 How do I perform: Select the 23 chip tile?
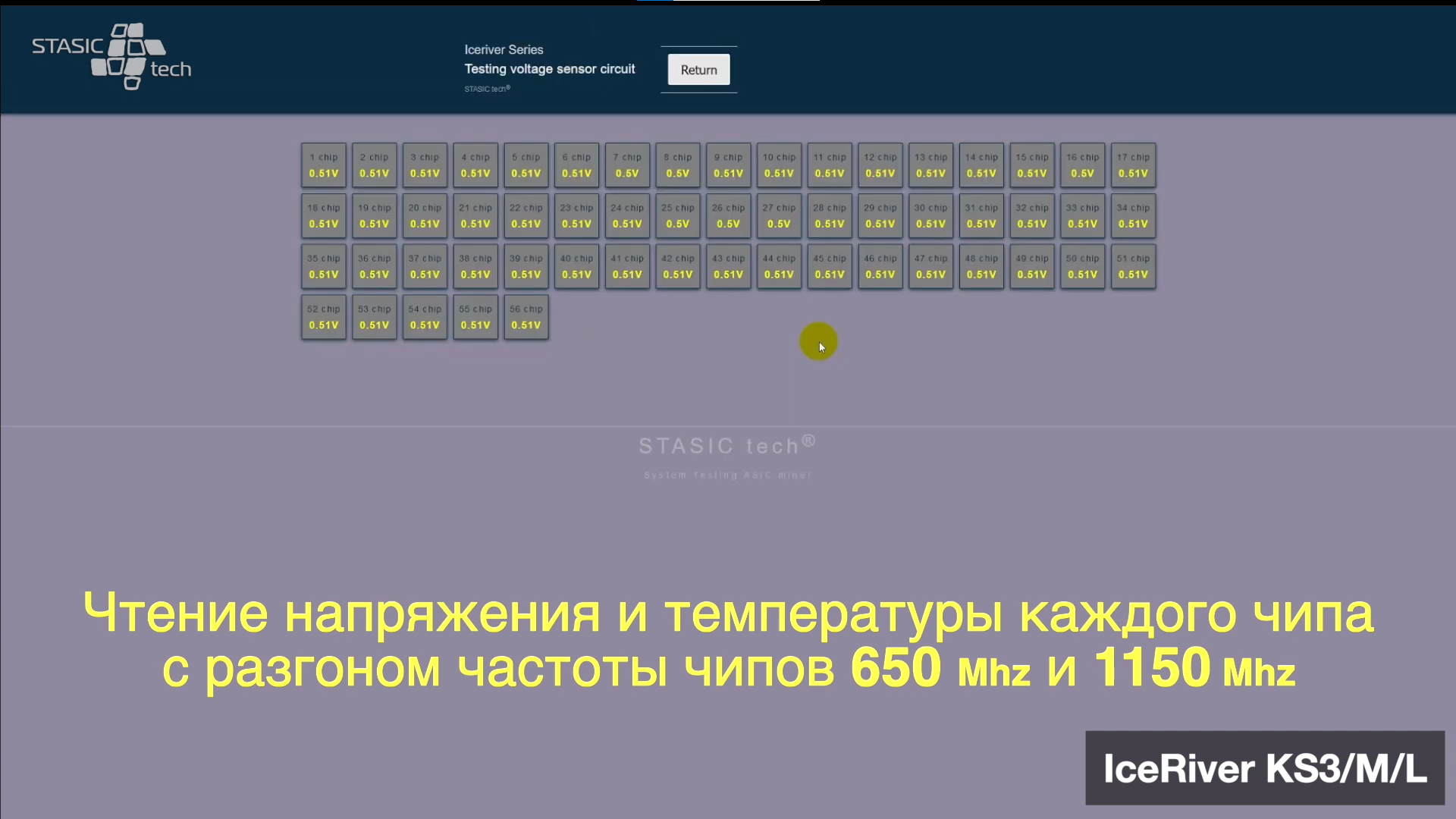(x=577, y=216)
